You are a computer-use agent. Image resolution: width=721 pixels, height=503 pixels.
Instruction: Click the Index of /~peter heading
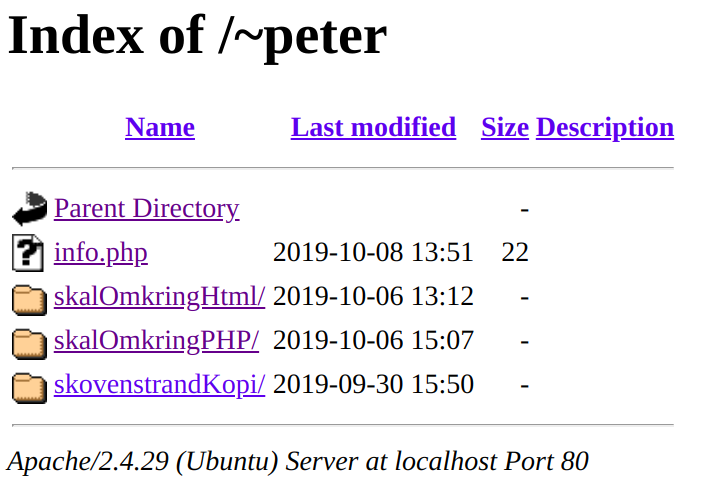198,37
